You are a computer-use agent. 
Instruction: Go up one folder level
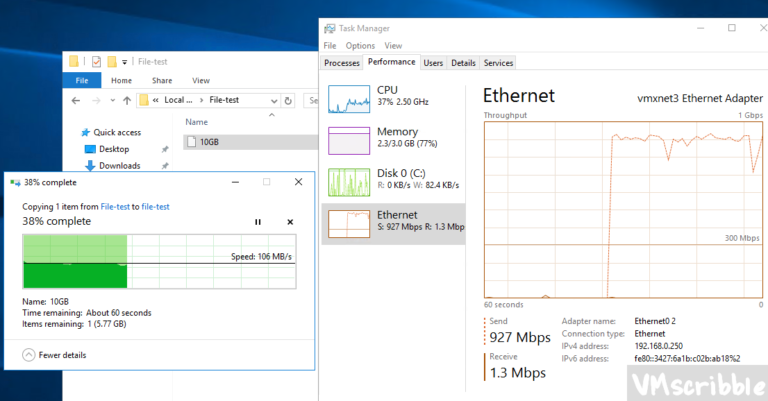point(126,100)
